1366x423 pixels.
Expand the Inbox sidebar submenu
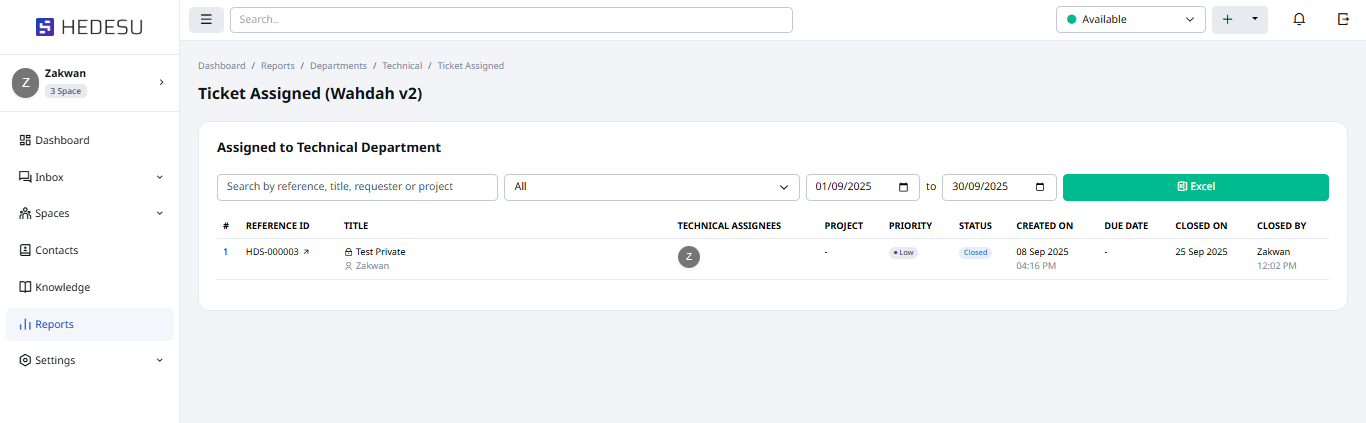[x=160, y=177]
